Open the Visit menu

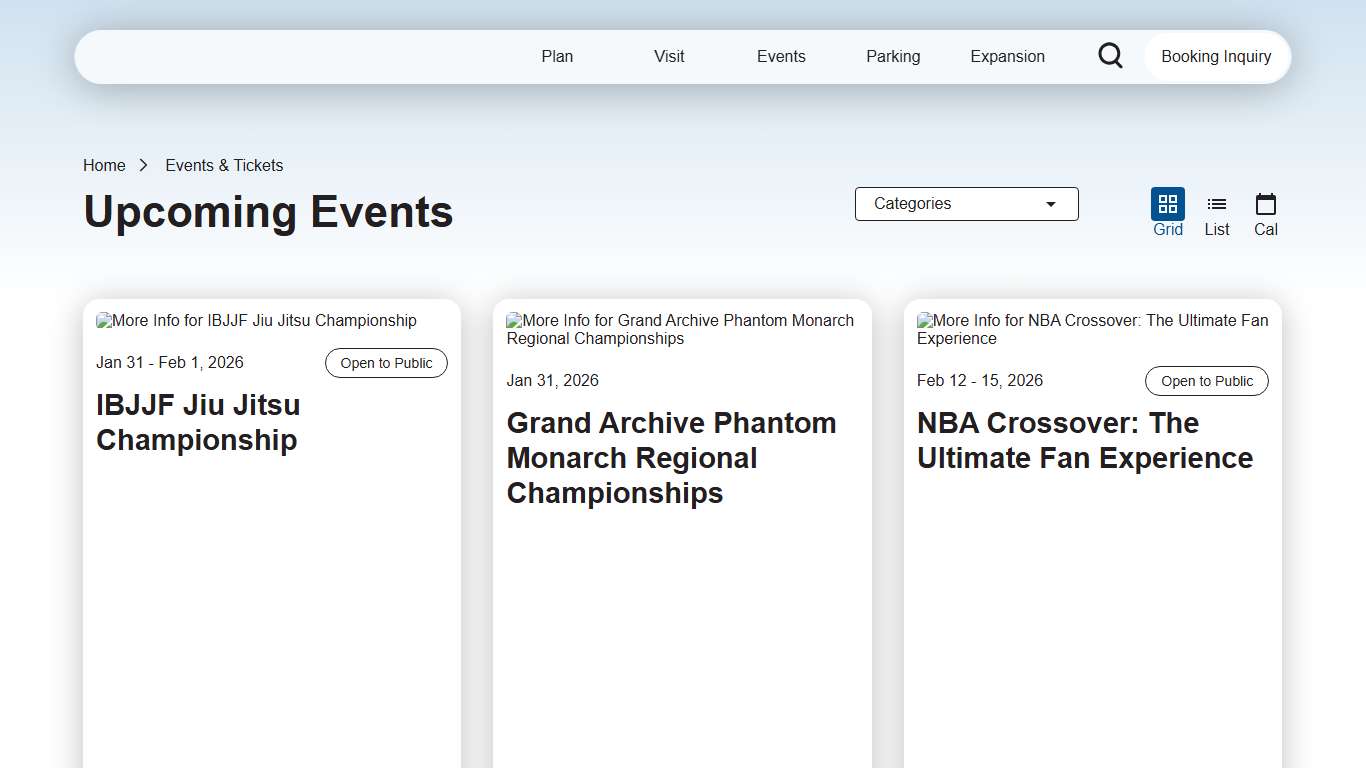click(x=669, y=57)
